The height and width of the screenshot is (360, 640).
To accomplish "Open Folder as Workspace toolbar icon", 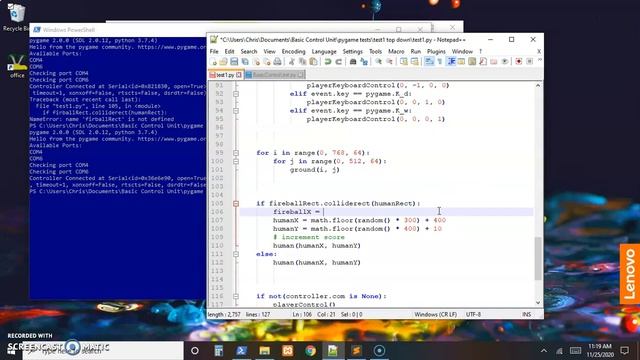I will (494, 62).
